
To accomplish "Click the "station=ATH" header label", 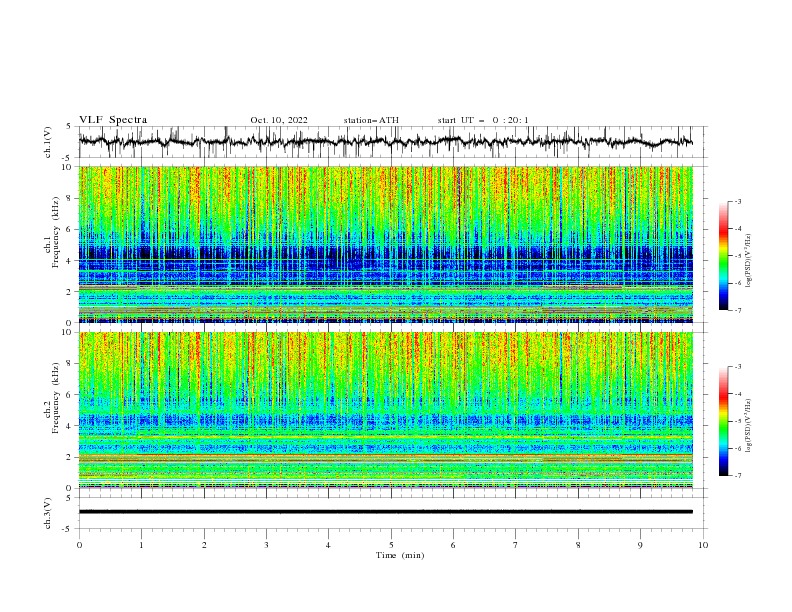I will click(x=371, y=120).
